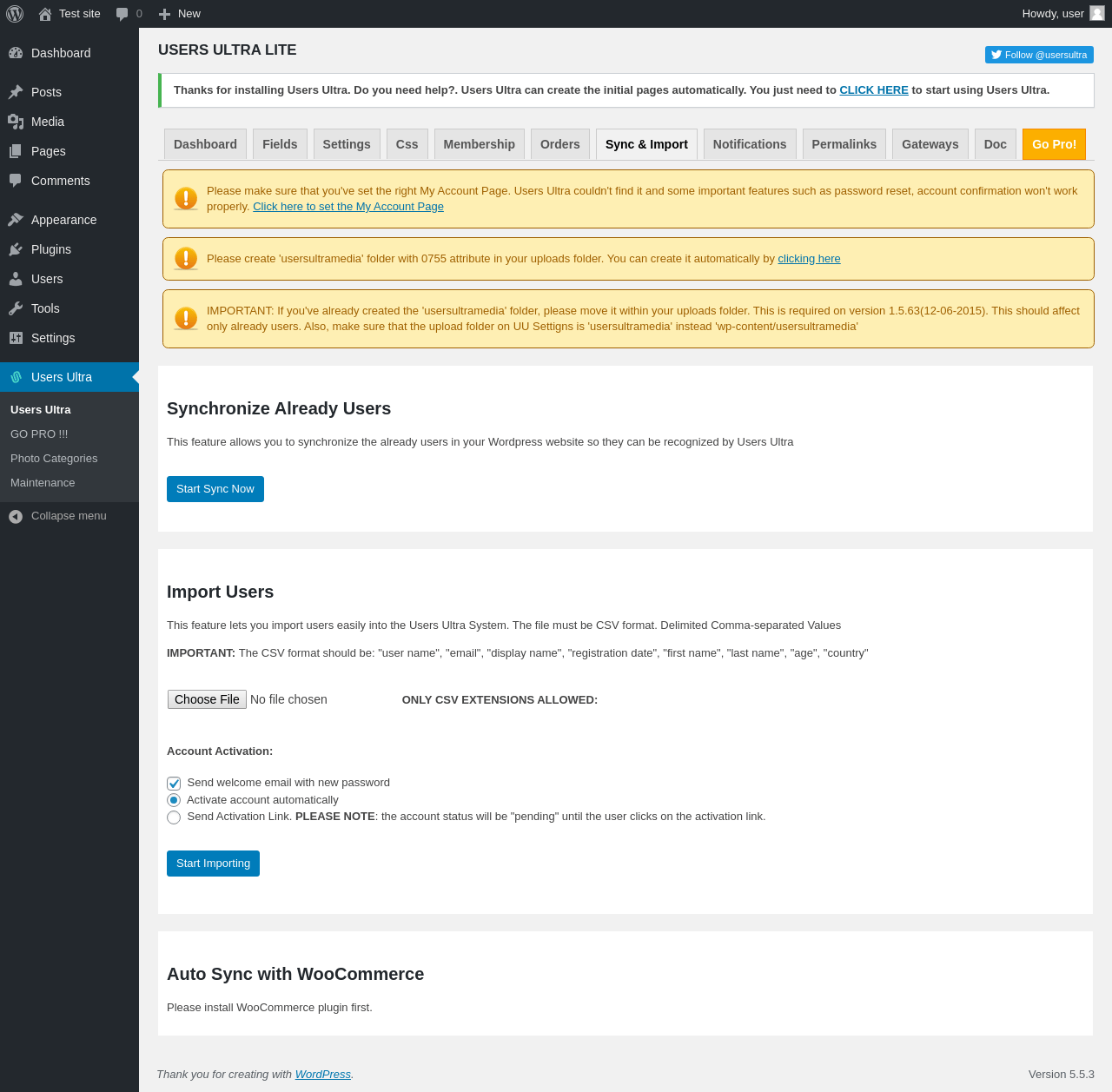
Task: Click the Collapse menu arrow icon
Action: (16, 517)
